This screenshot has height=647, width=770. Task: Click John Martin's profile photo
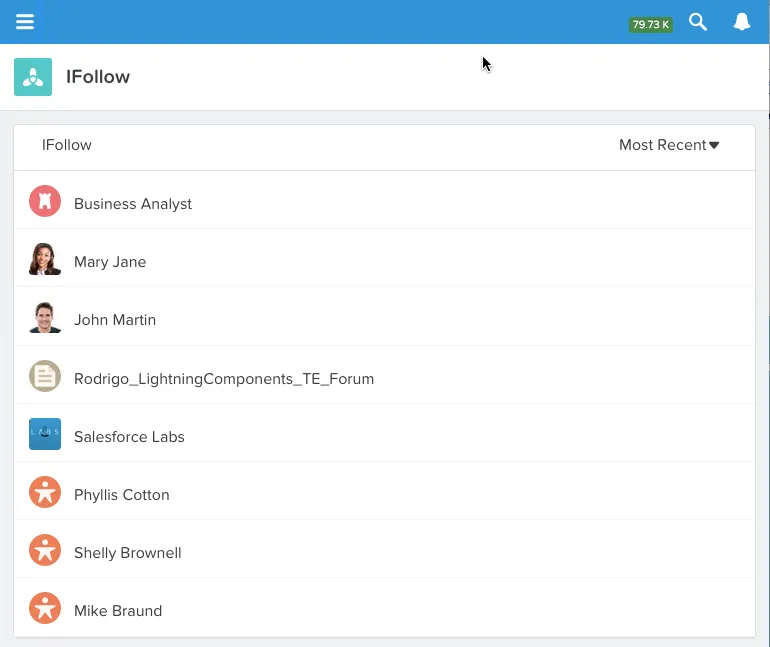point(45,317)
